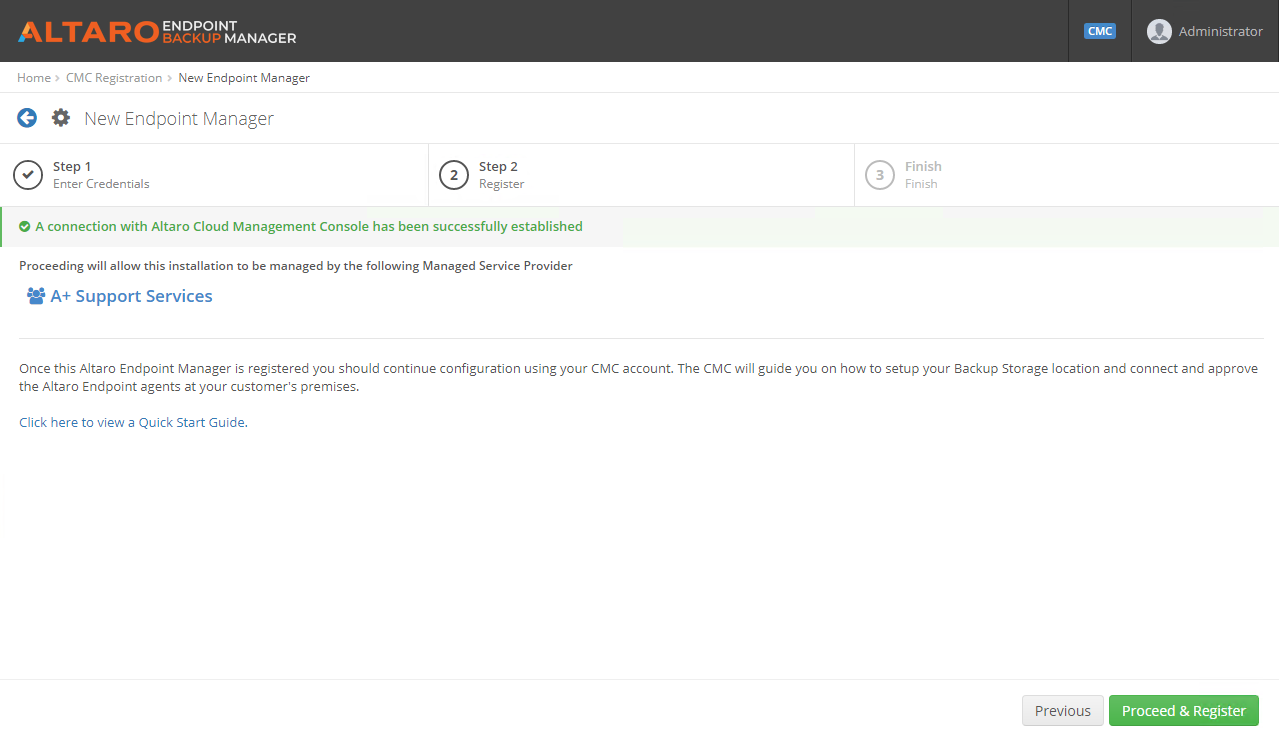The height and width of the screenshot is (741, 1279).
Task: Click the A+ Support Services group icon
Action: click(36, 296)
